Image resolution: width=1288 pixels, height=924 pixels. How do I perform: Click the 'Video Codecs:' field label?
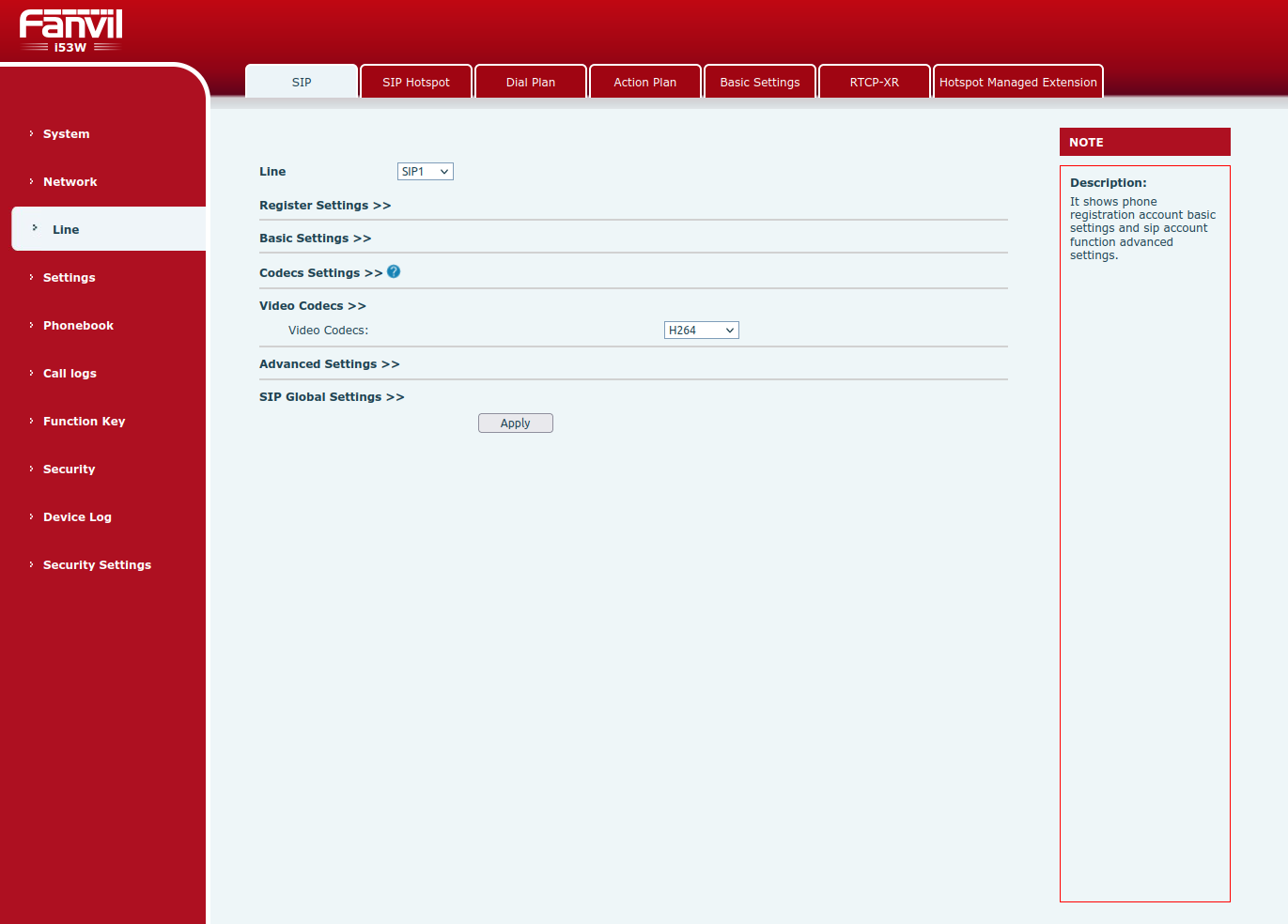pos(329,331)
